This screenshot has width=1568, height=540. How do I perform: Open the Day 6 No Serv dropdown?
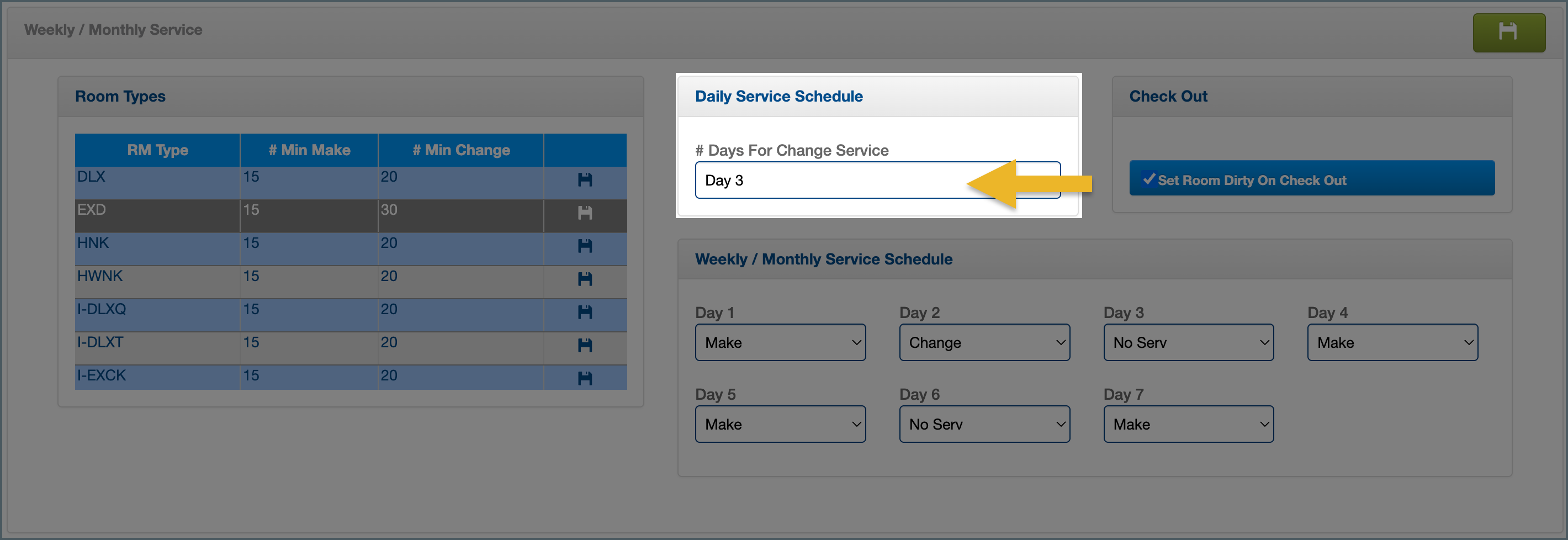click(984, 425)
